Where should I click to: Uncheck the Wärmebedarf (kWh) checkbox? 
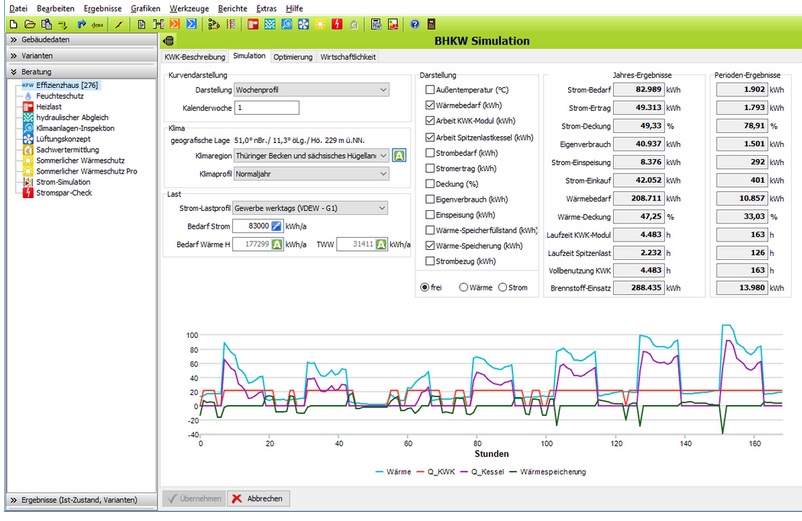pos(430,106)
